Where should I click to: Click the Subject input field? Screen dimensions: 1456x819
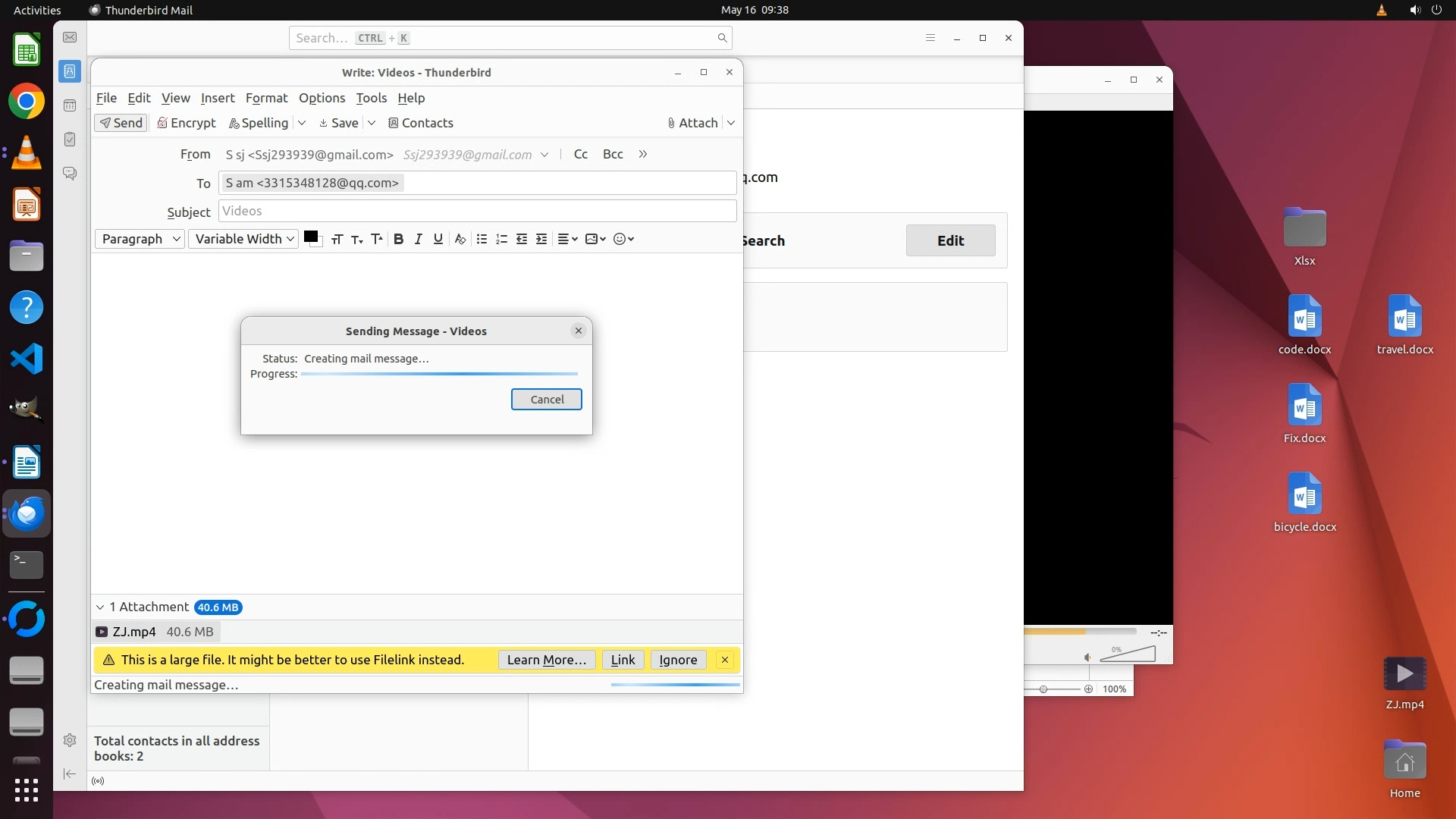[477, 211]
